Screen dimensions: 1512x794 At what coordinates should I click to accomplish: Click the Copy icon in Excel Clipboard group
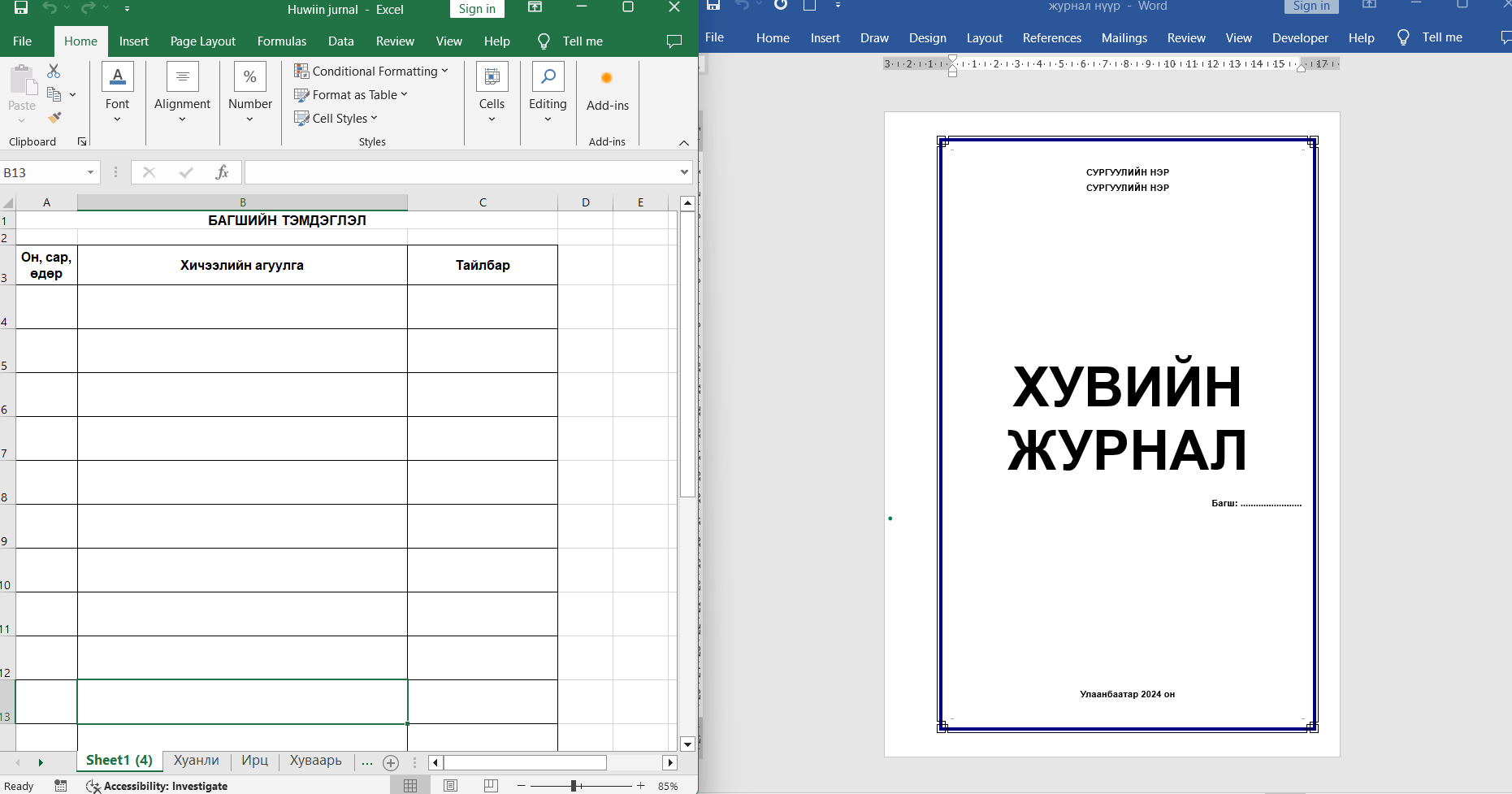point(54,94)
